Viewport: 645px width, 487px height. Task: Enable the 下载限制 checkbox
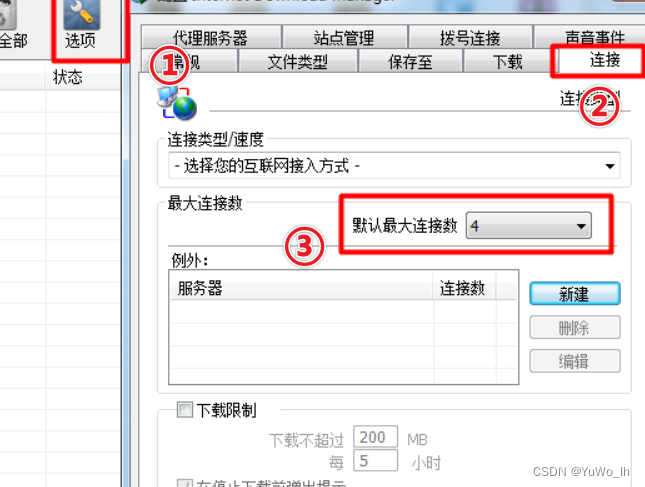[185, 410]
